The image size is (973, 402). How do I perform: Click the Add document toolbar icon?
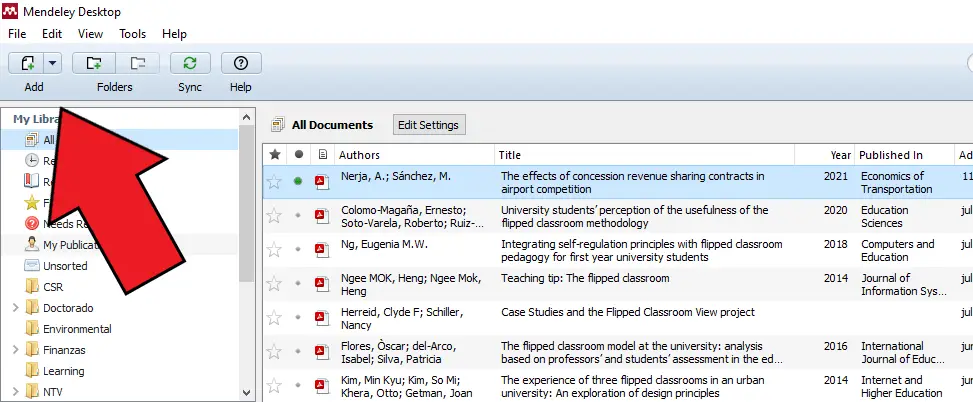[26, 63]
